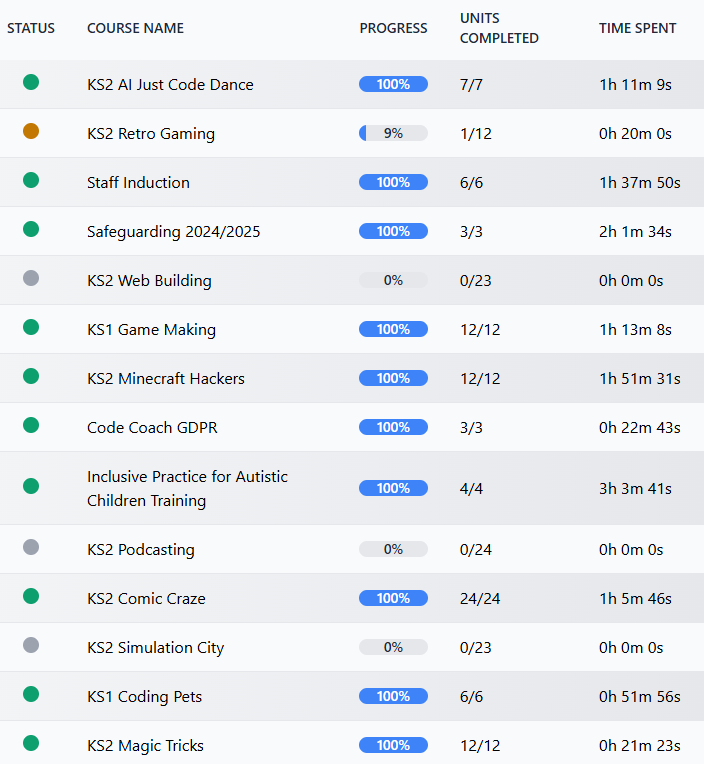This screenshot has width=704, height=764.
Task: Sort by the Progress column header
Action: pyautogui.click(x=393, y=28)
